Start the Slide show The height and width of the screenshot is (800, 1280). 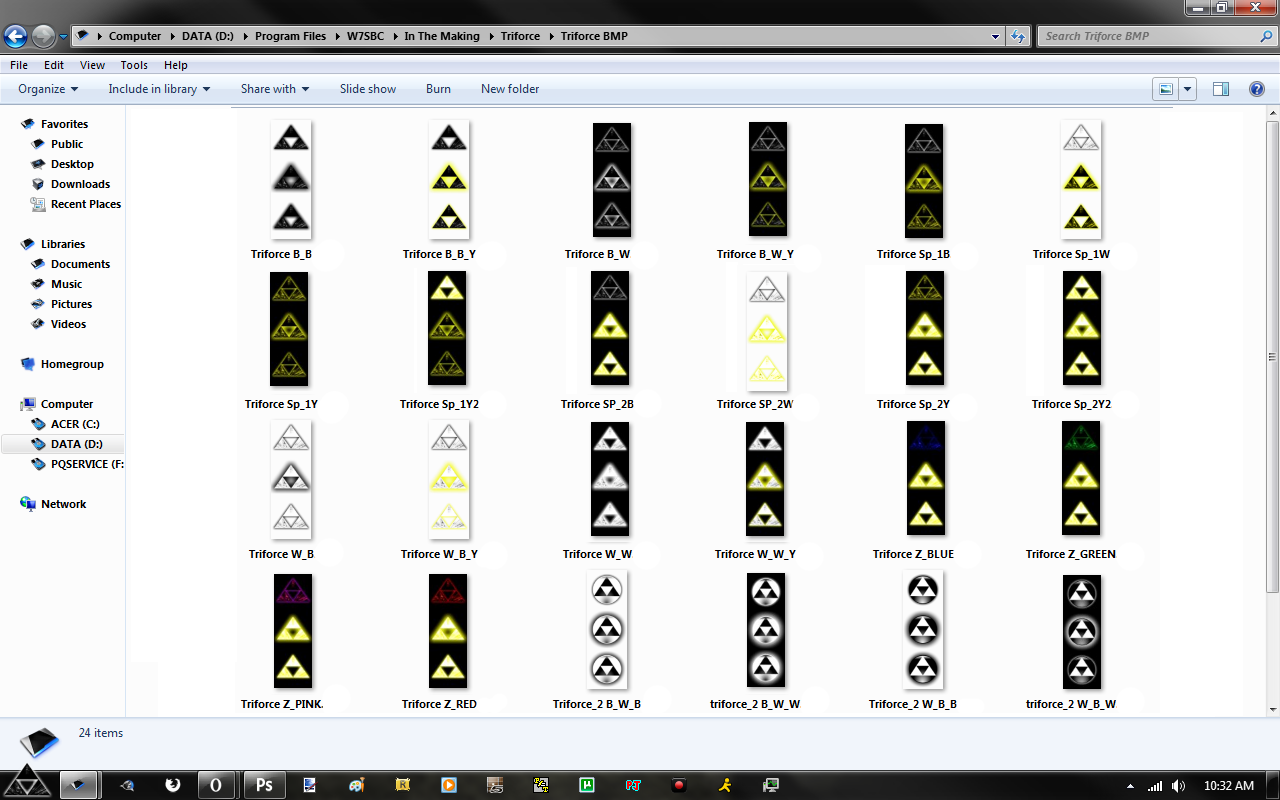(x=367, y=88)
